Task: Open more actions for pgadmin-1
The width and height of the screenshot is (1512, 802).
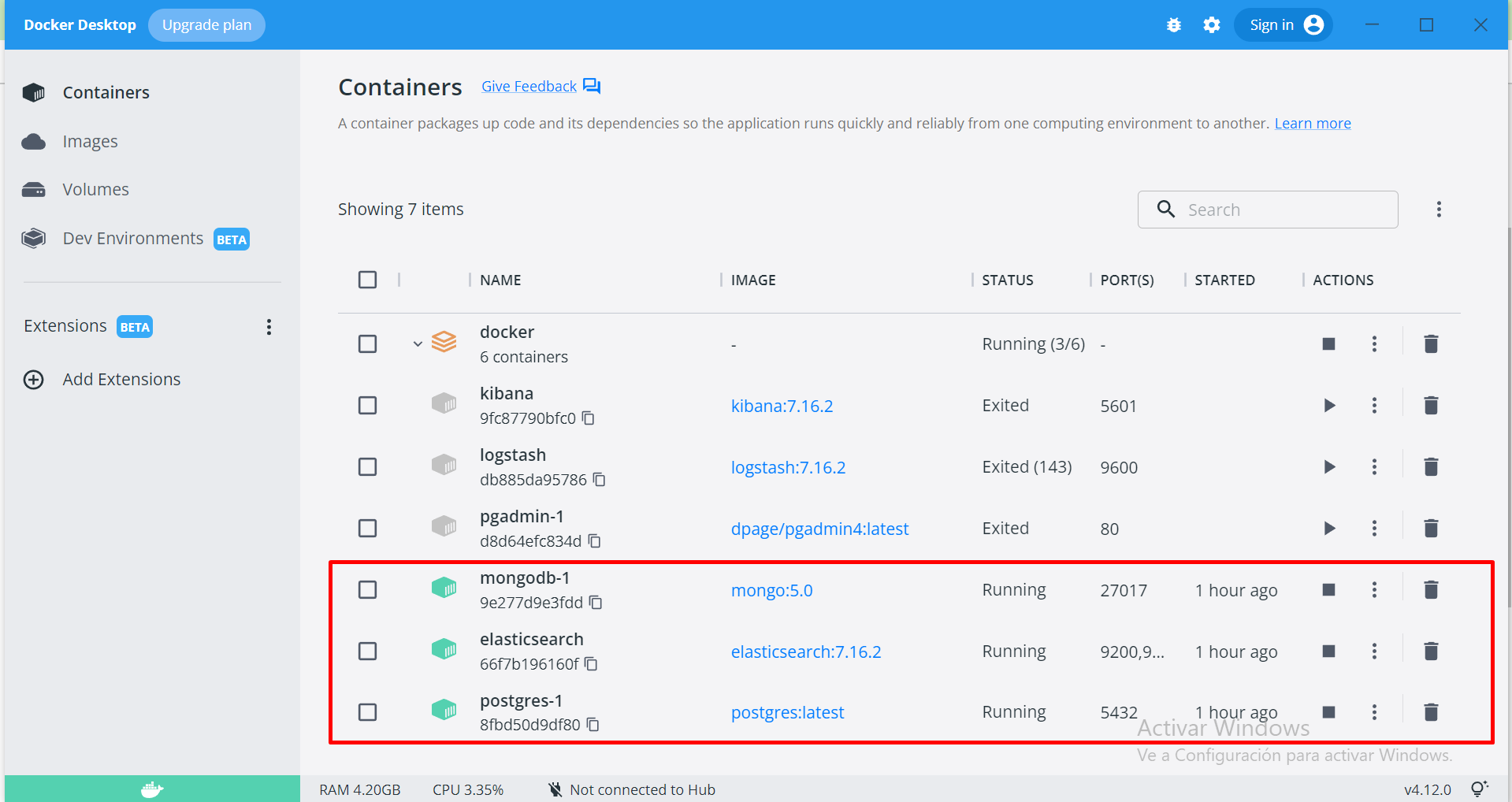Action: 1374,528
